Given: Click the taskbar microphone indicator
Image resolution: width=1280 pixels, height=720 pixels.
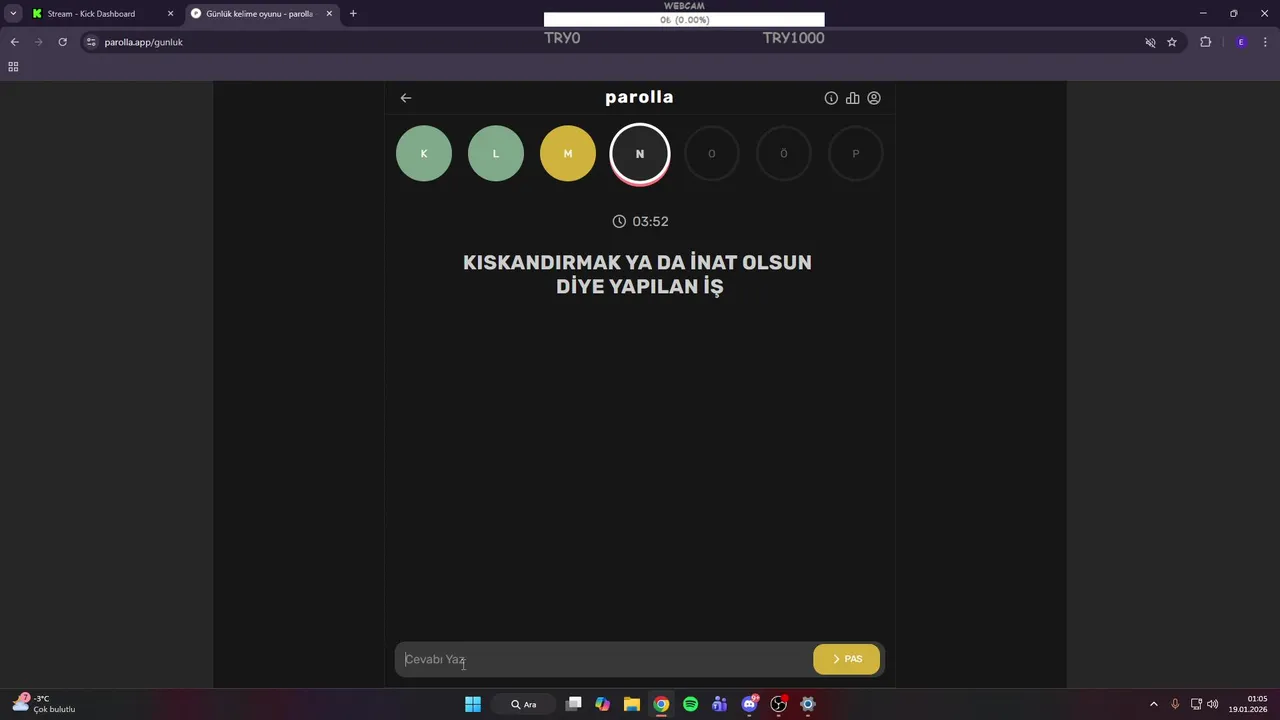Looking at the screenshot, I should click(x=1175, y=704).
